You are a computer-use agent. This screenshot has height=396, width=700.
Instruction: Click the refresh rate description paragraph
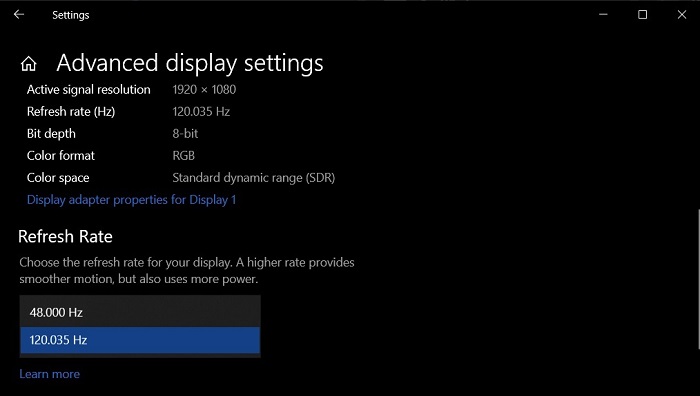tap(187, 271)
